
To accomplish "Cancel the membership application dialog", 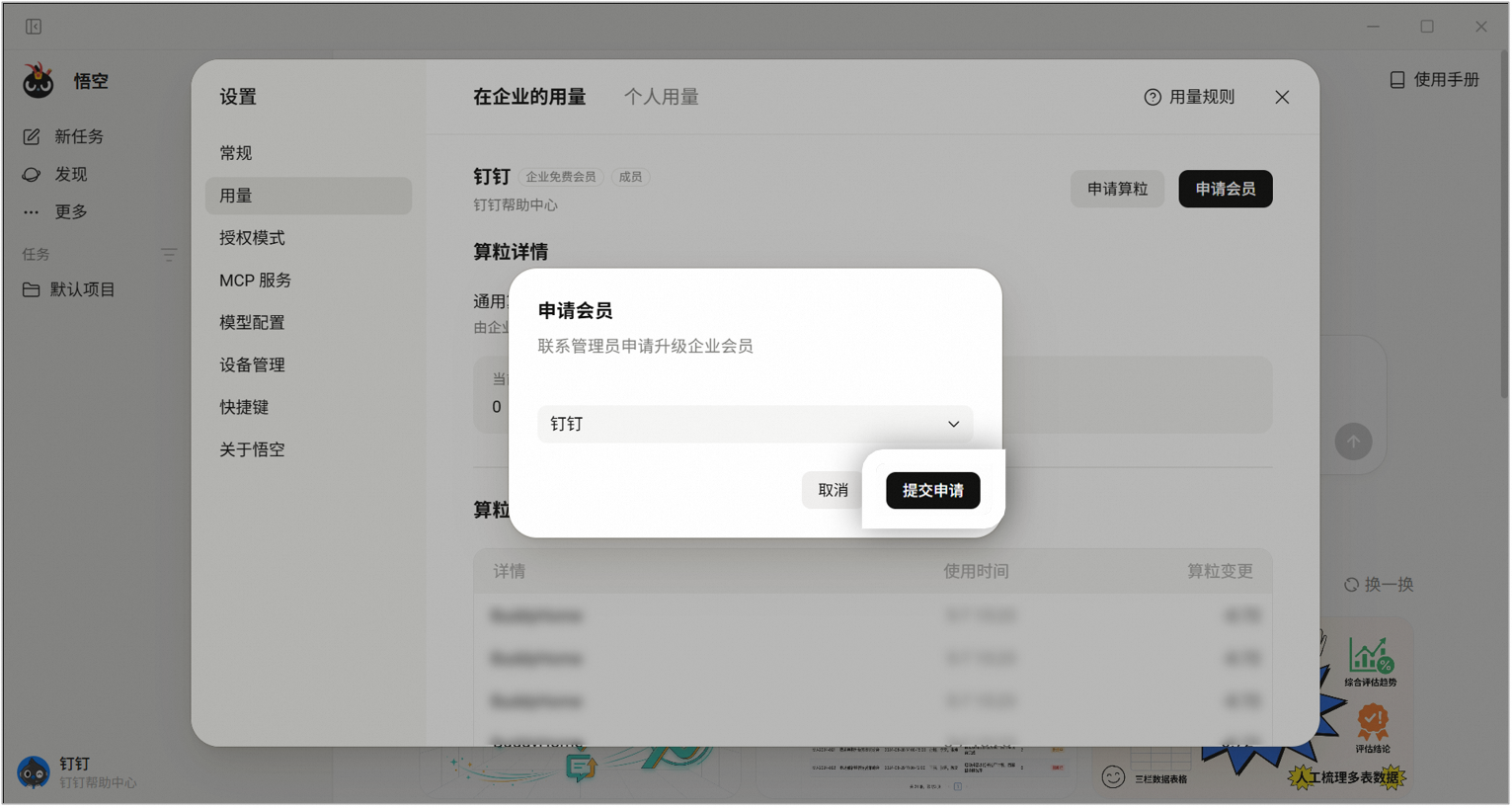I will coord(834,491).
